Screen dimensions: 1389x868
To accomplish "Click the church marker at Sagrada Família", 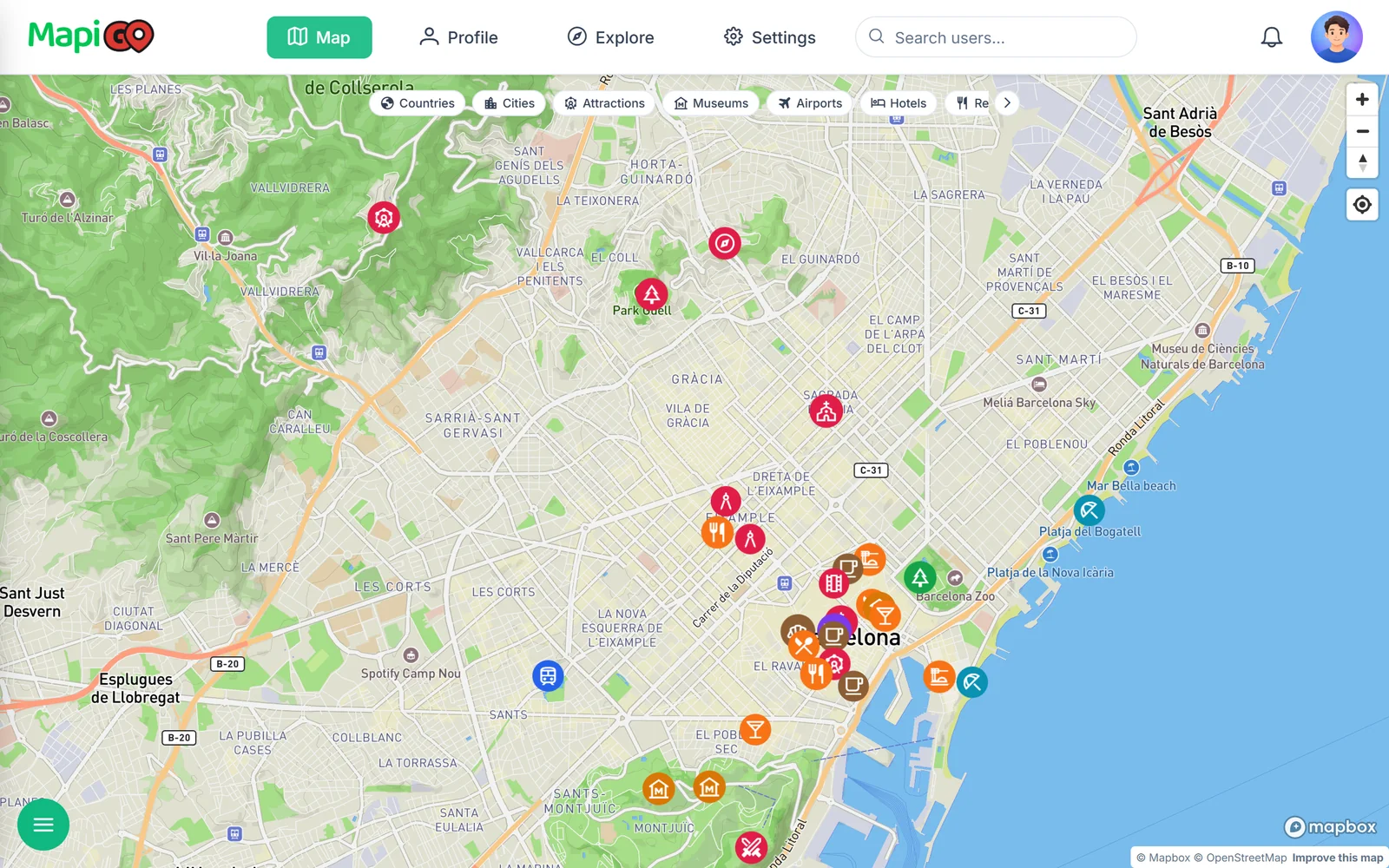I will pyautogui.click(x=826, y=411).
